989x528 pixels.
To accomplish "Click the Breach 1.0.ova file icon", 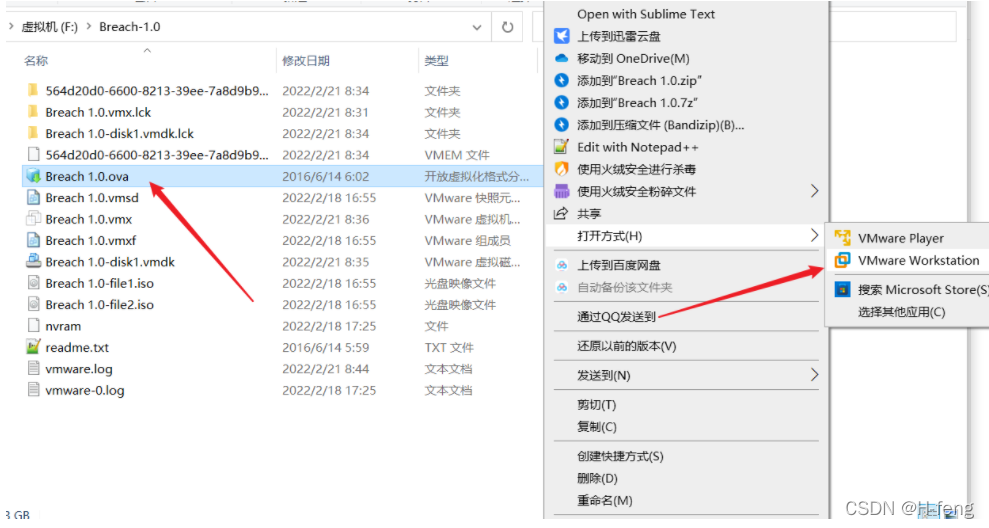I will click(33, 176).
